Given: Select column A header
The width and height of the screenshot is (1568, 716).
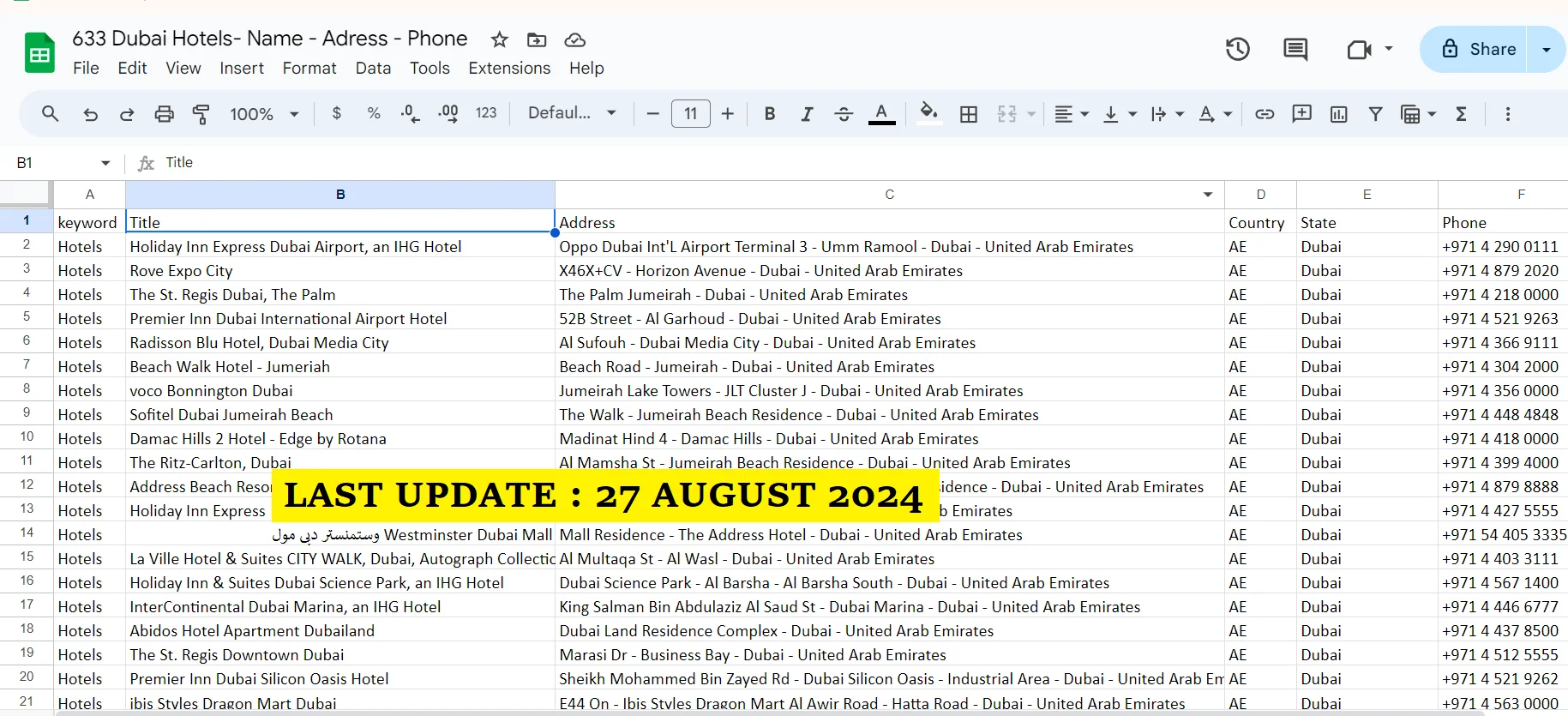Looking at the screenshot, I should point(90,195).
